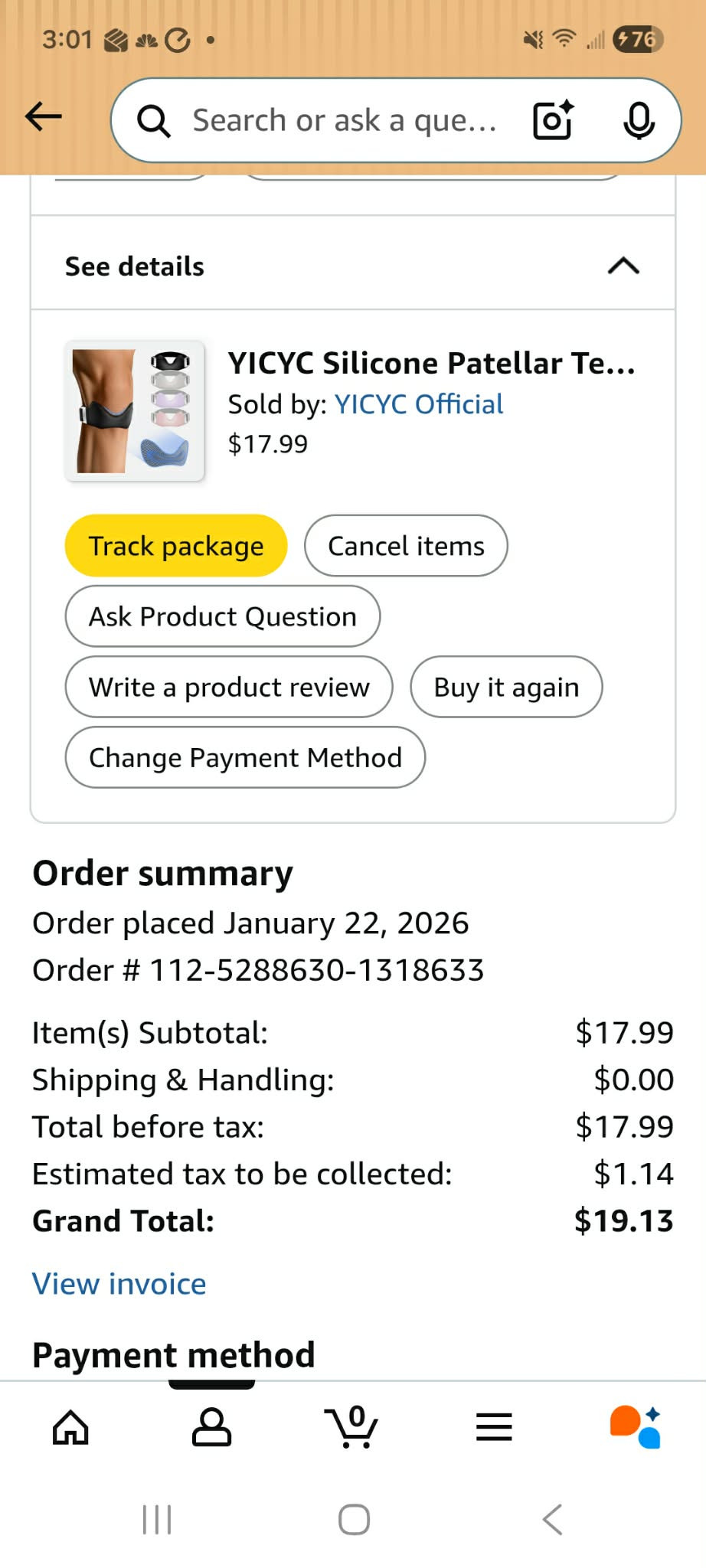Tap the microphone voice search icon
The height and width of the screenshot is (1568, 706).
click(x=639, y=120)
